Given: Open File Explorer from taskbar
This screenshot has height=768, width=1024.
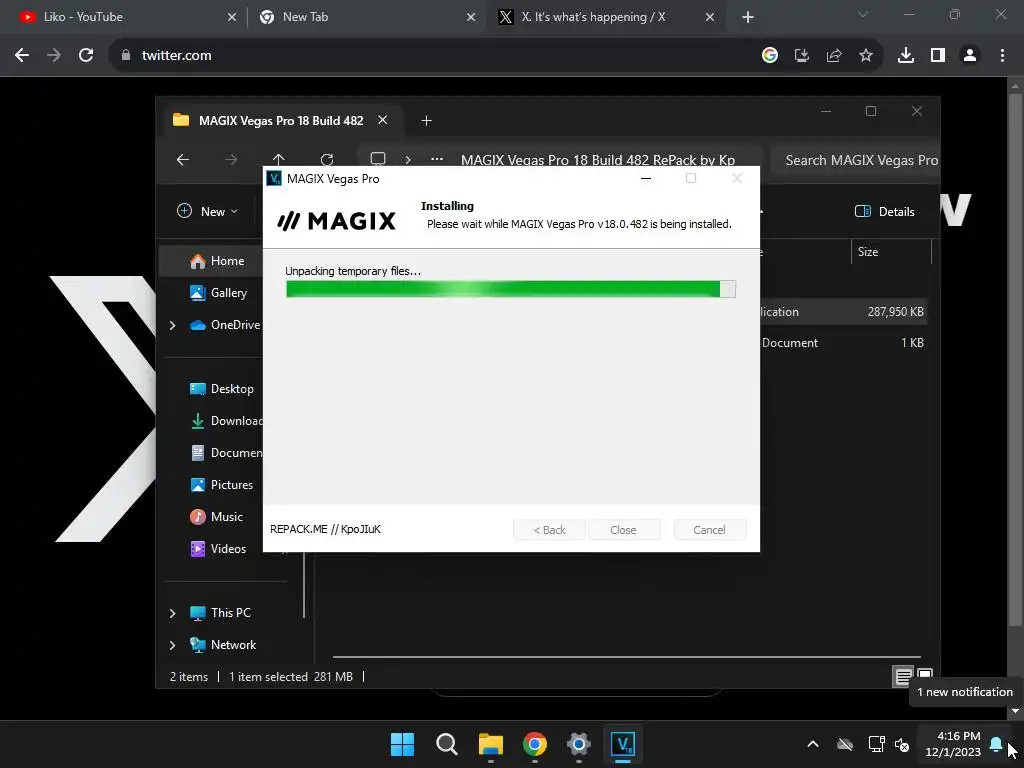Looking at the screenshot, I should (x=490, y=744).
